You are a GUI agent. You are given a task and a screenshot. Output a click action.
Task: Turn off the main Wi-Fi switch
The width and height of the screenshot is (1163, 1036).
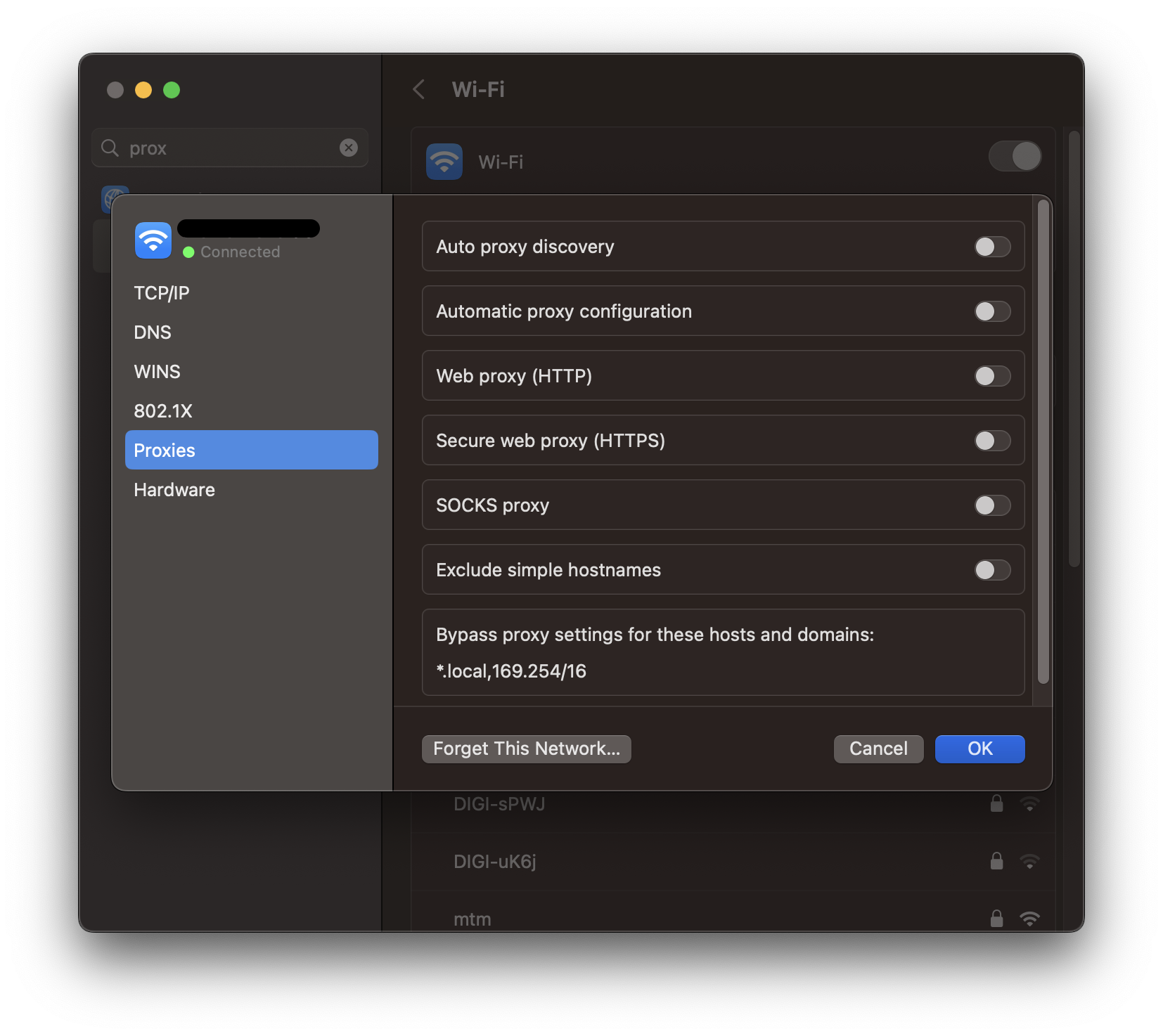pos(1015,156)
